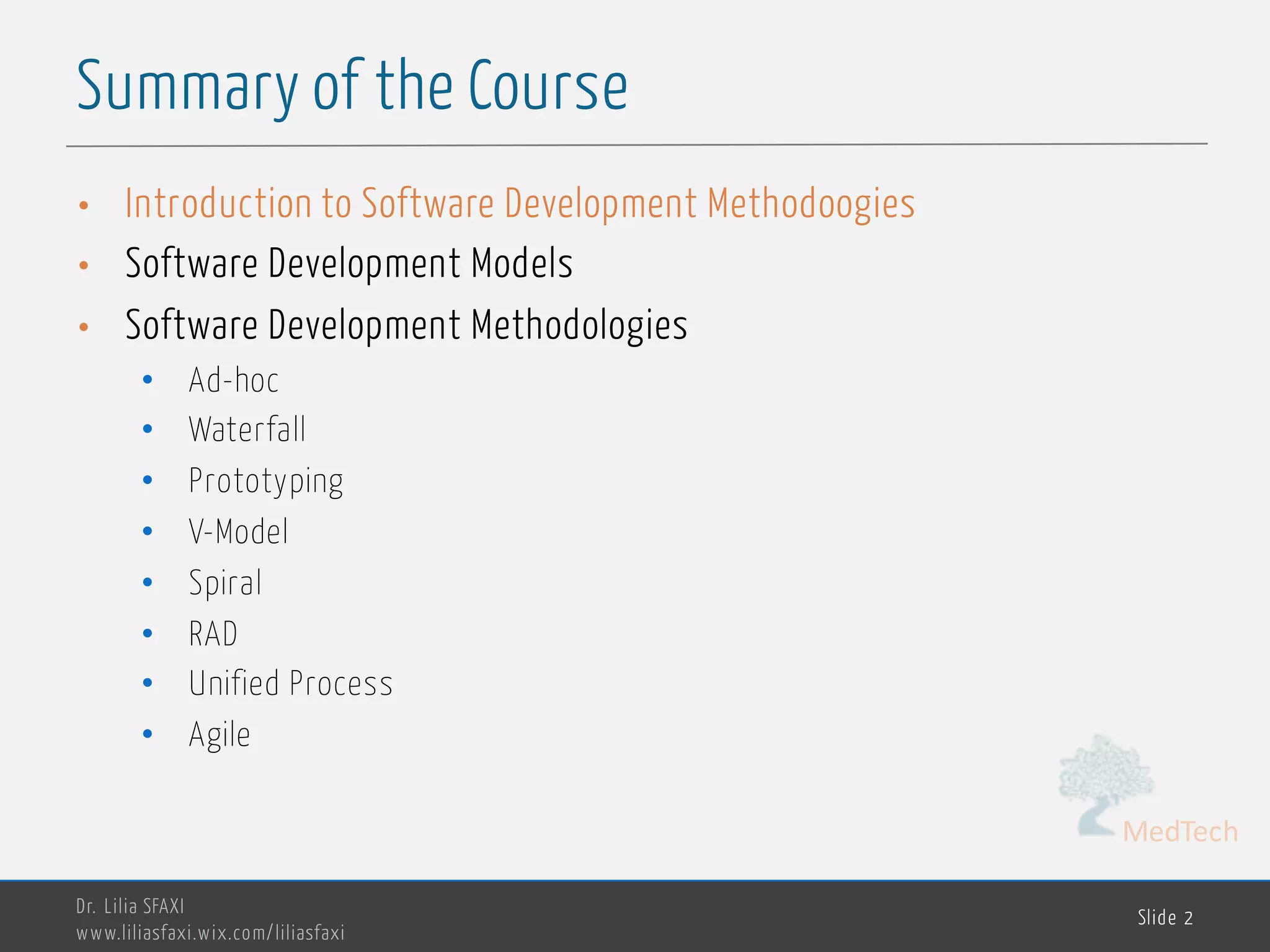The width and height of the screenshot is (1270, 952).
Task: Select Introduction to Software Development Methodoogies heading
Action: 520,203
